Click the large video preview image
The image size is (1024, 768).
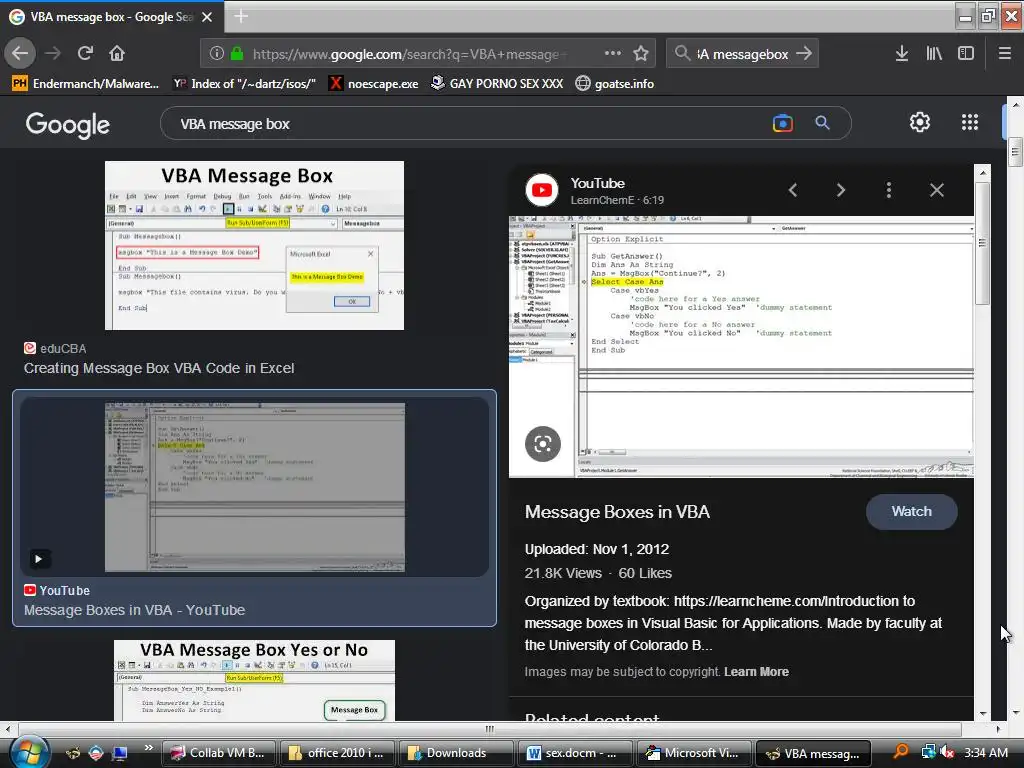click(x=741, y=347)
